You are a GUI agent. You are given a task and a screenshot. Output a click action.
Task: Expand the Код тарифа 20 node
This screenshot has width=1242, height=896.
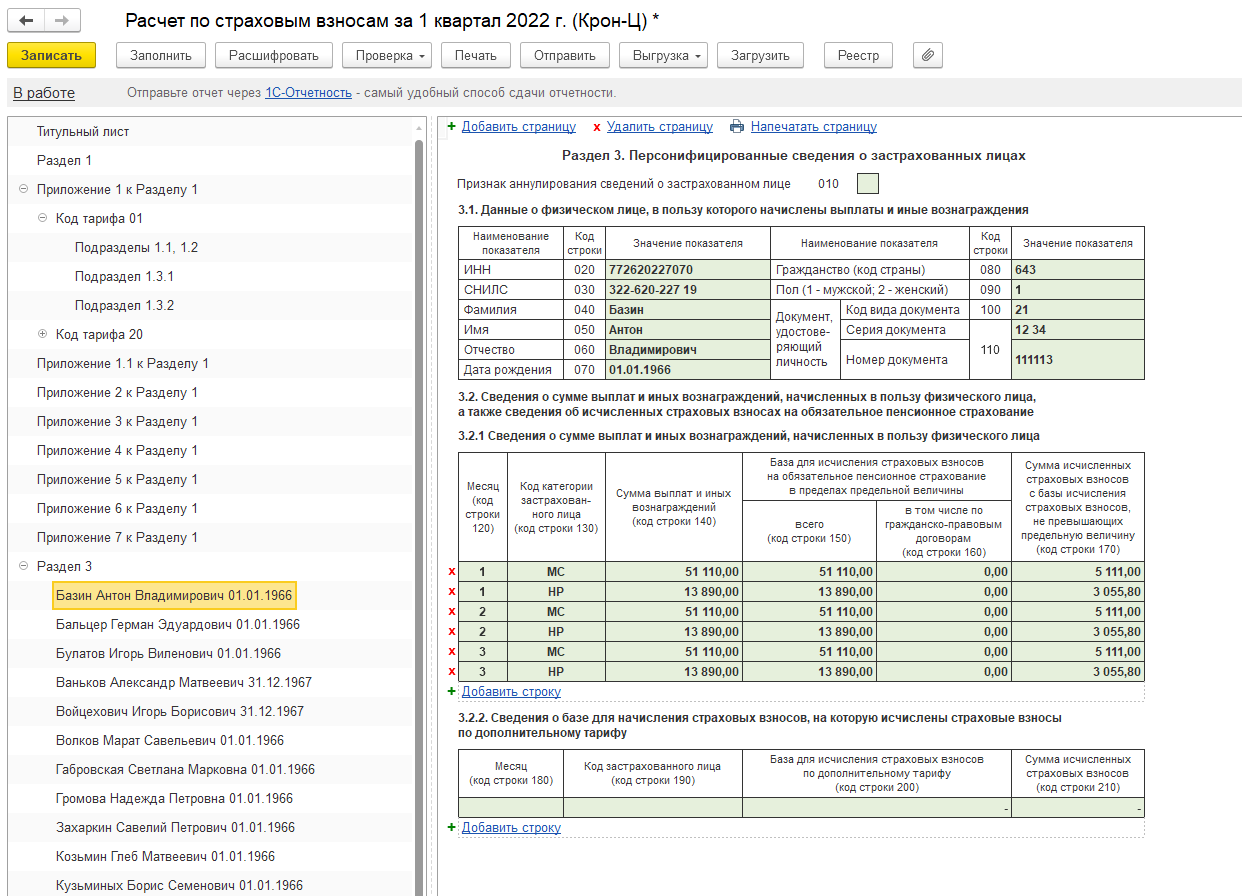[x=42, y=334]
